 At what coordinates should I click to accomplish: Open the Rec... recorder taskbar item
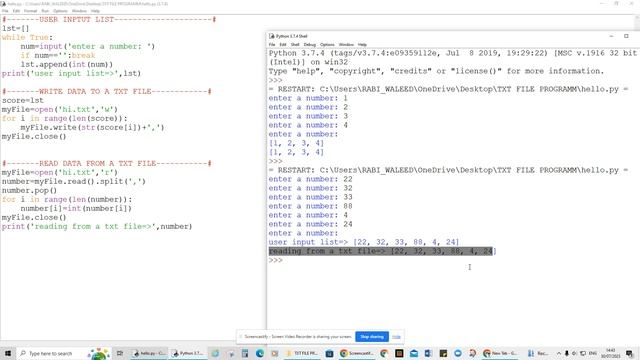tap(538, 353)
